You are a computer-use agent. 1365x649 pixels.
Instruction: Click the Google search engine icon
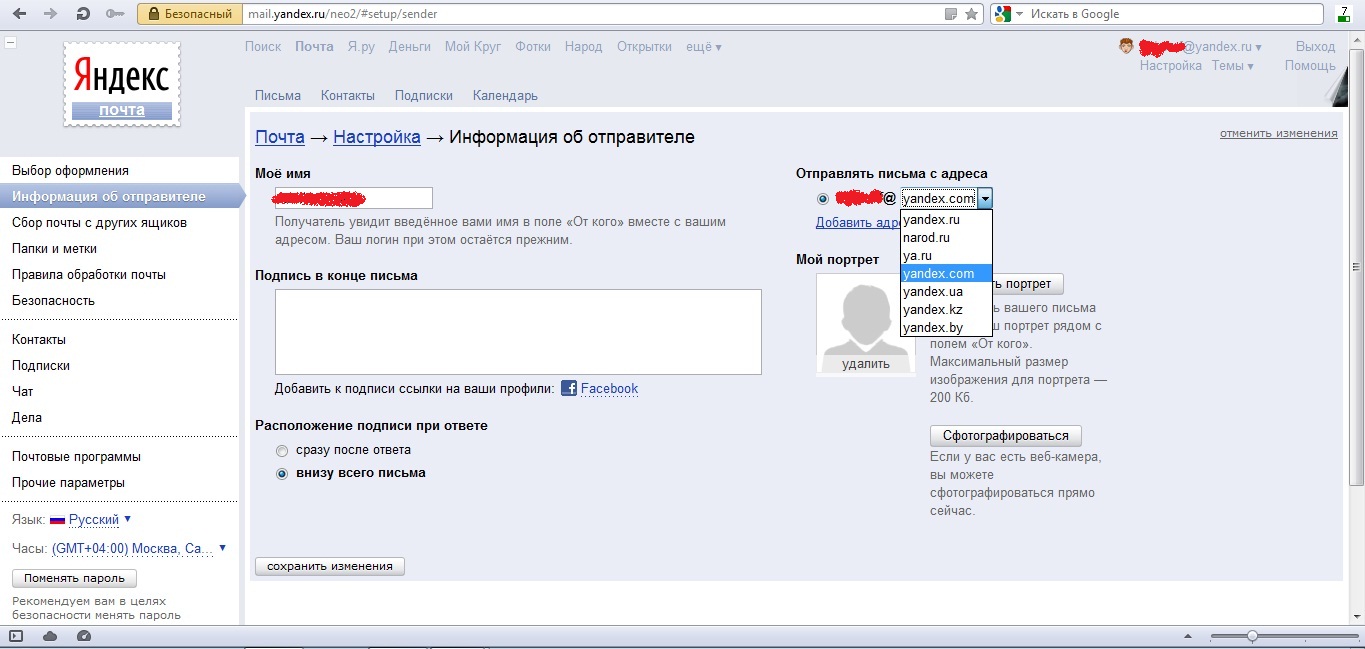tap(1002, 14)
